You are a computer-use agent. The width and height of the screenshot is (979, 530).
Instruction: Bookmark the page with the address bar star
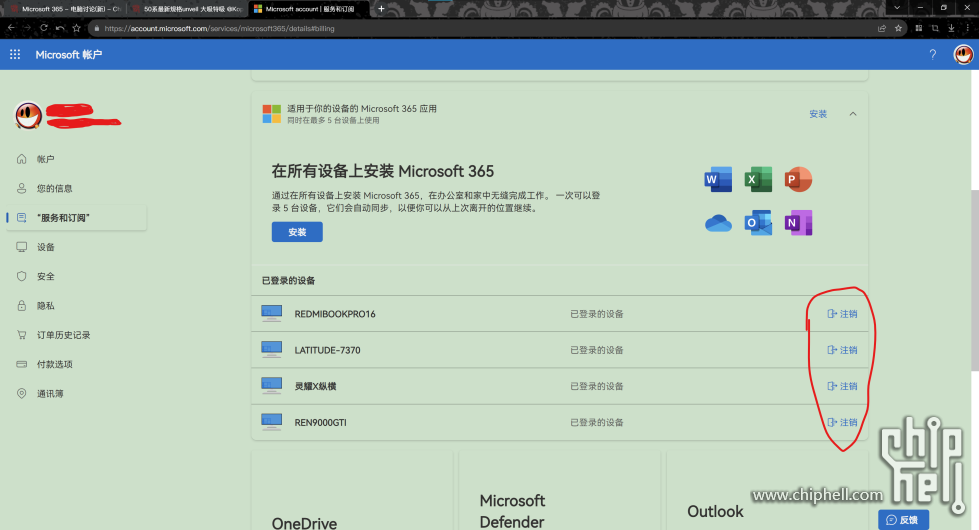coord(898,28)
